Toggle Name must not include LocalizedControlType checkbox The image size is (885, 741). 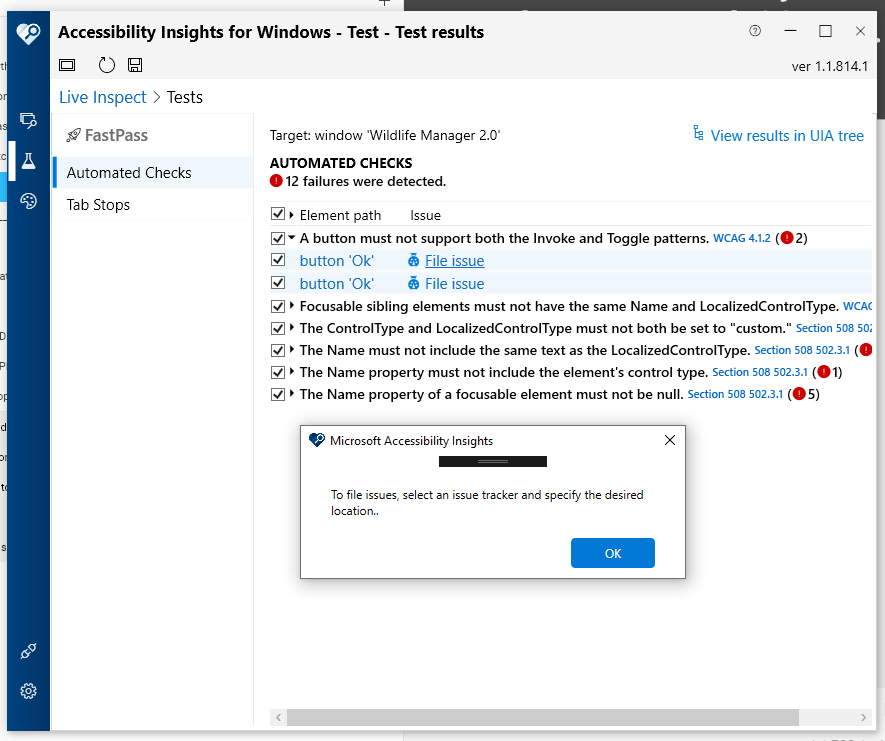(x=277, y=350)
